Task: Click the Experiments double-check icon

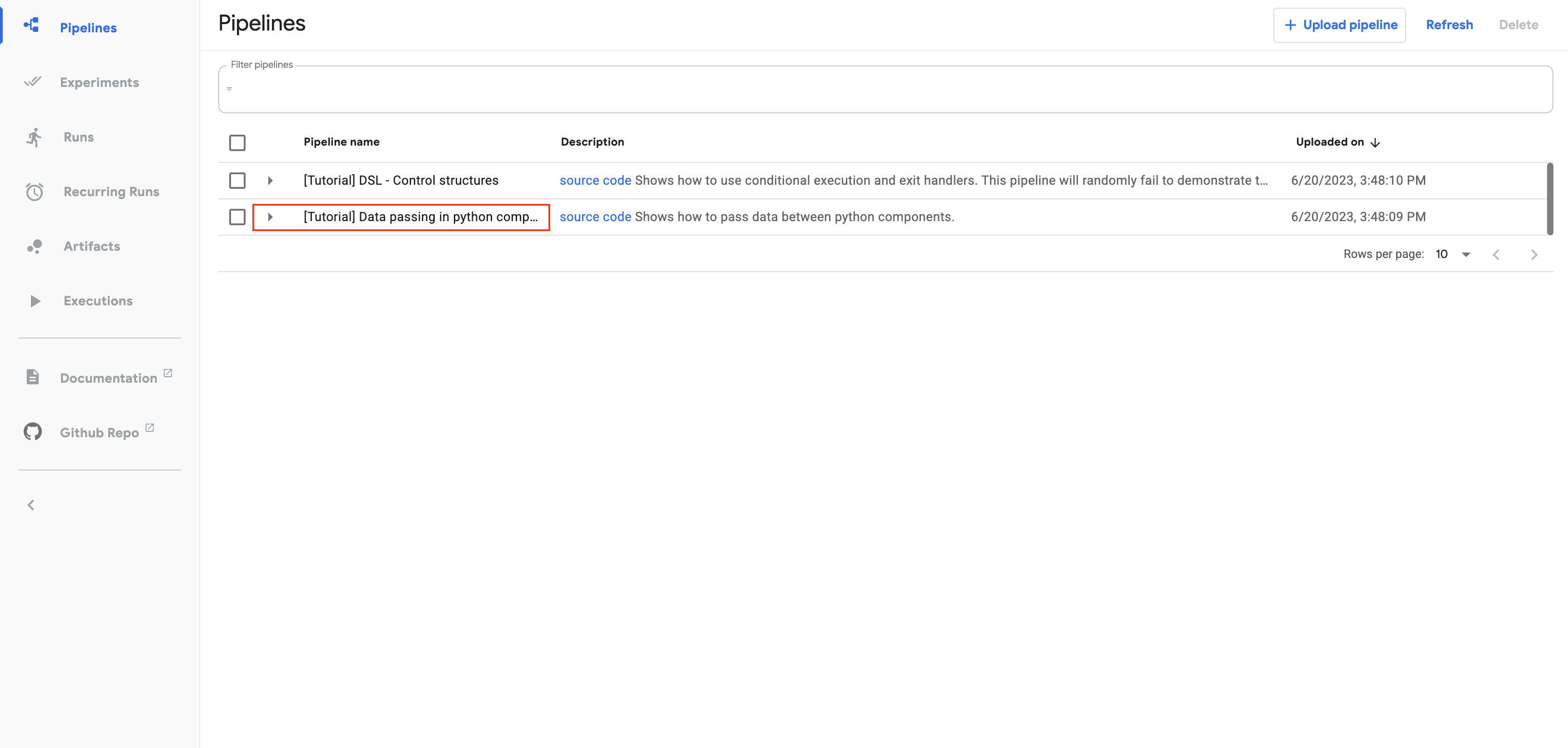Action: [33, 81]
